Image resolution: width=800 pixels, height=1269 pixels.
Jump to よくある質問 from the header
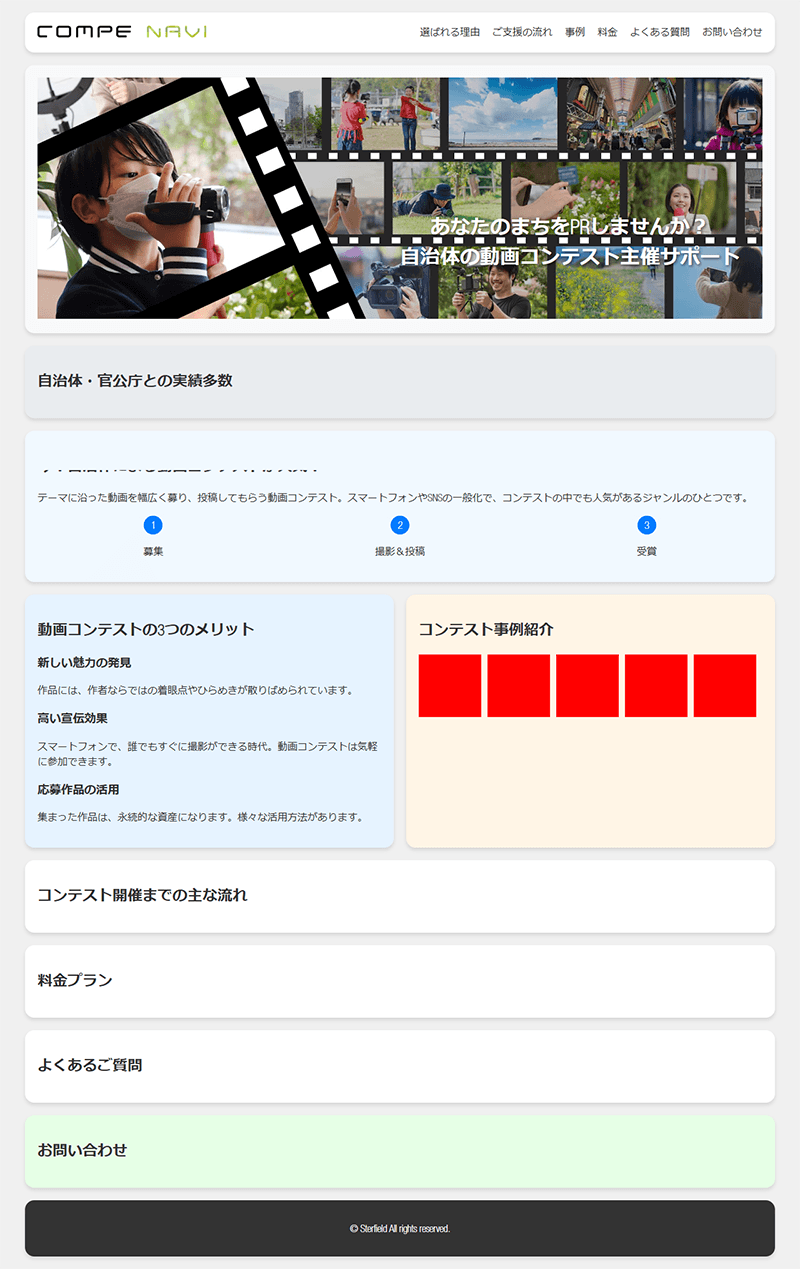(x=660, y=32)
